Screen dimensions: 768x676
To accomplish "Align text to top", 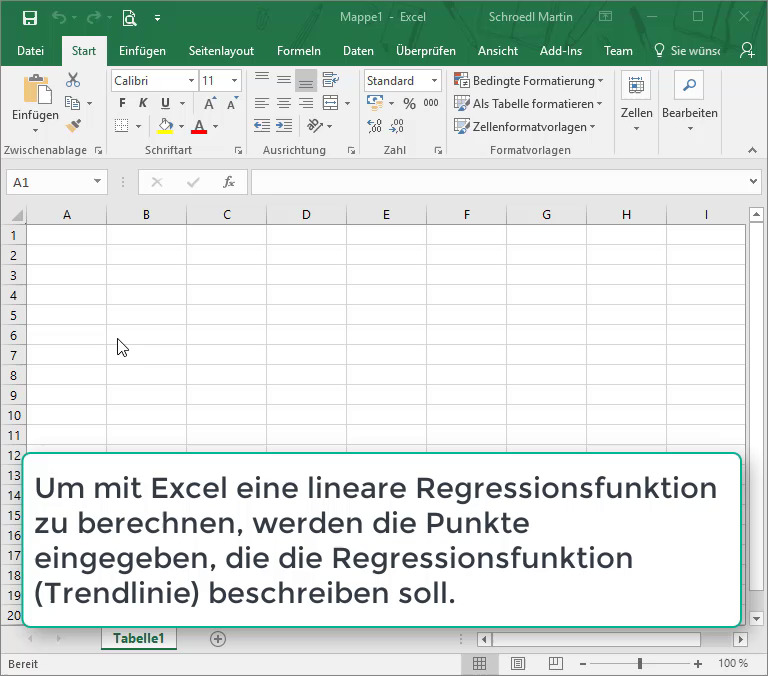I will click(262, 79).
